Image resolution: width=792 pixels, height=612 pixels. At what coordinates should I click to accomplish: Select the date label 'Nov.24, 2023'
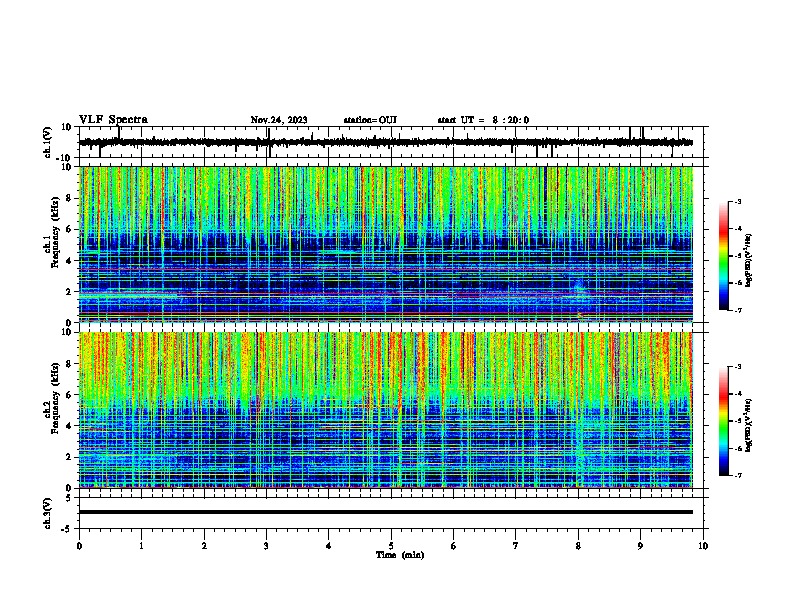click(x=279, y=120)
